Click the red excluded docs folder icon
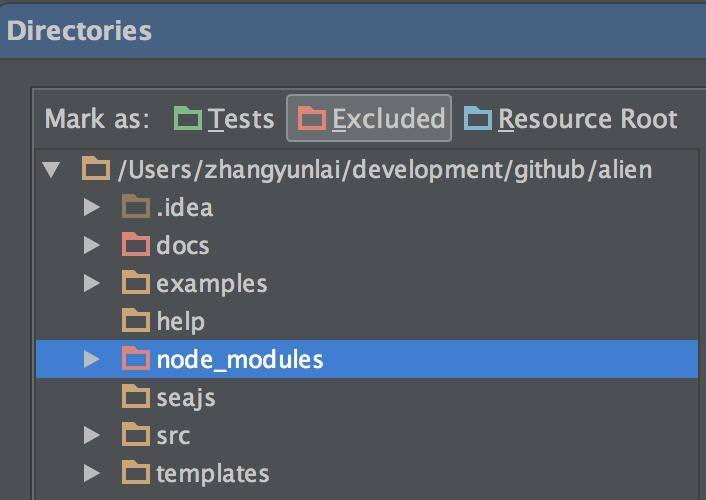706x500 pixels. pyautogui.click(x=135, y=246)
